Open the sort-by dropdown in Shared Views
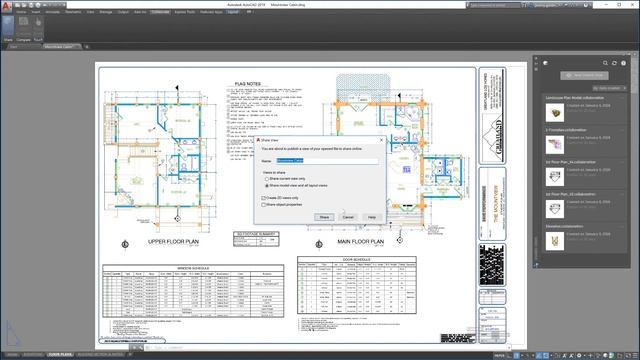 tap(609, 88)
